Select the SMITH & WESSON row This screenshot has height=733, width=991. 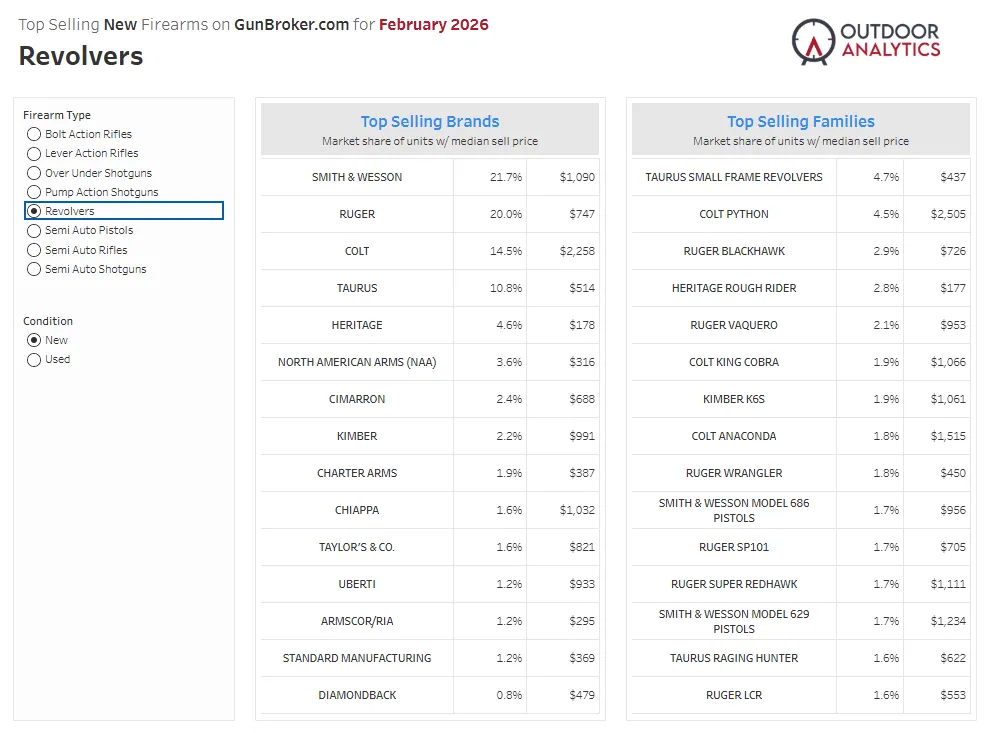pos(357,177)
